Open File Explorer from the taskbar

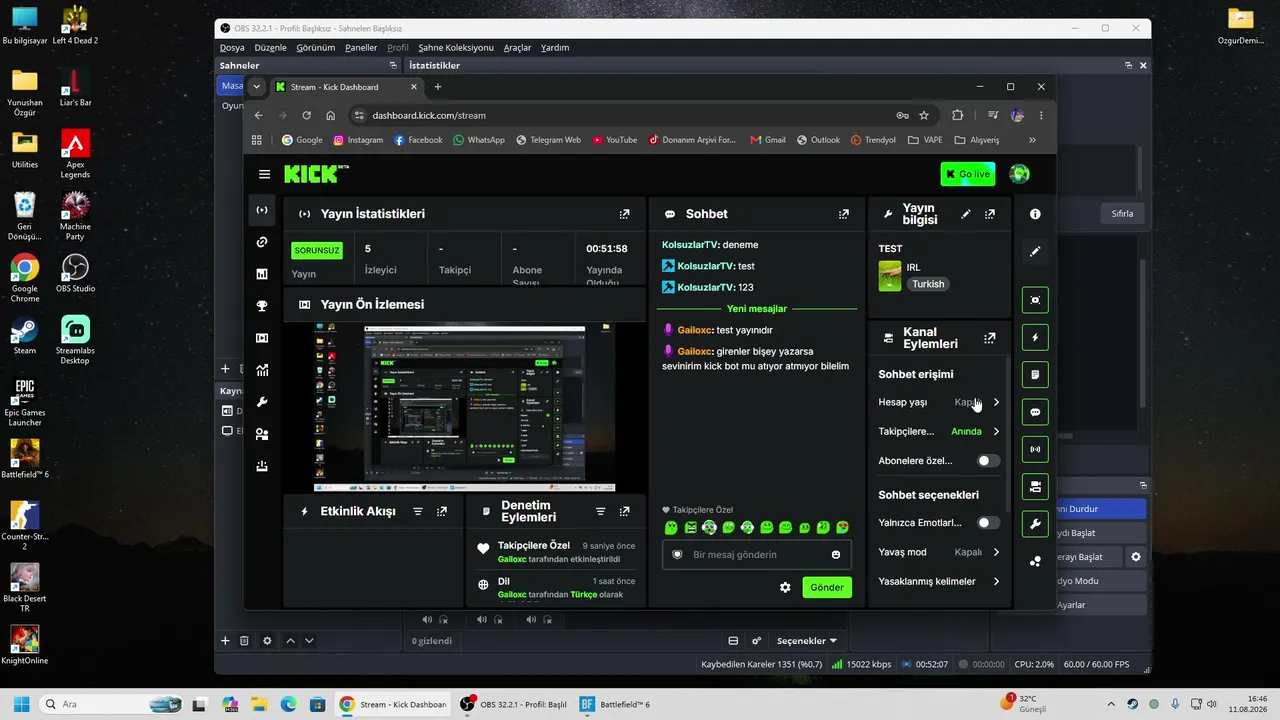[259, 704]
